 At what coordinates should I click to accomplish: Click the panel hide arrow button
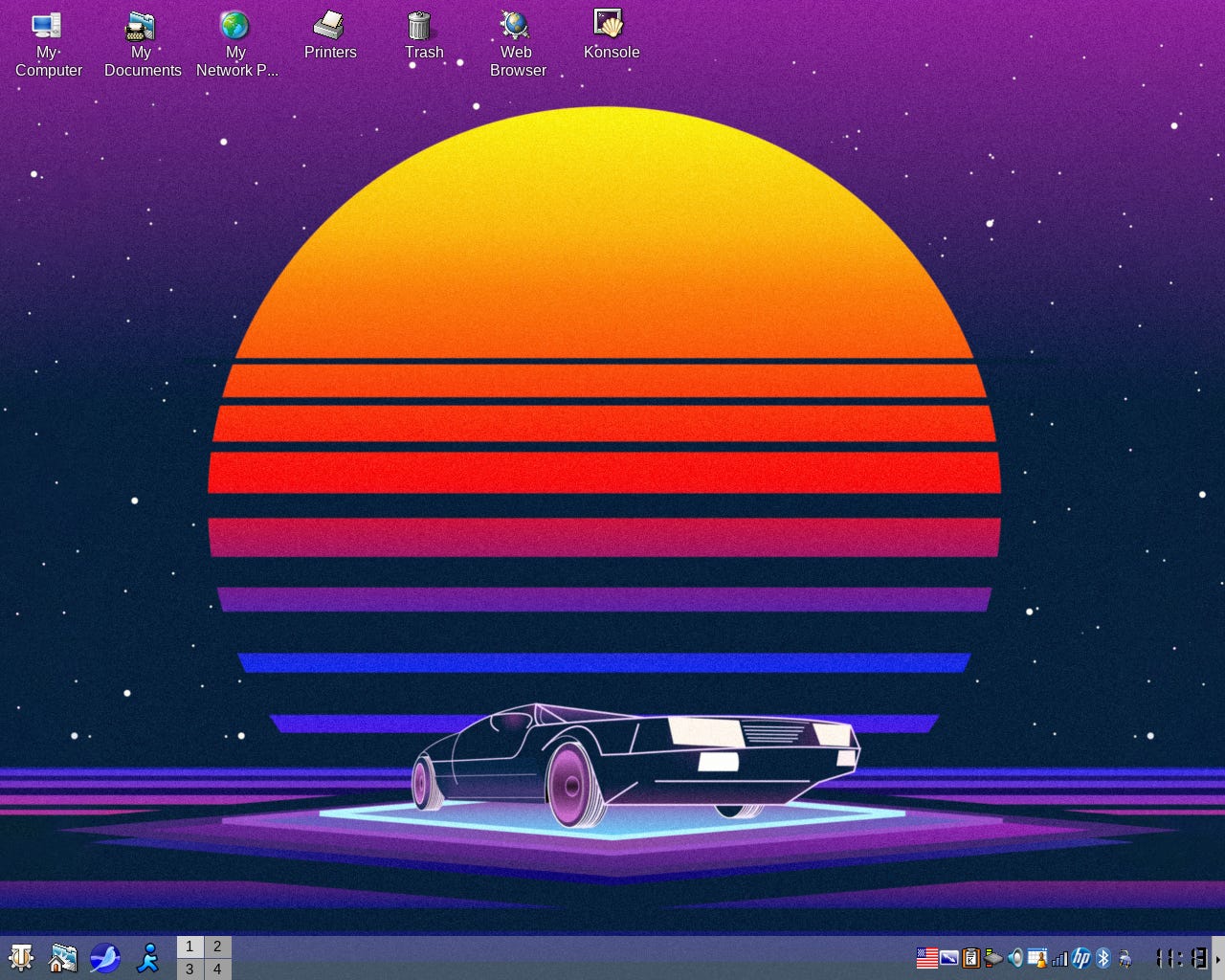[1218, 958]
